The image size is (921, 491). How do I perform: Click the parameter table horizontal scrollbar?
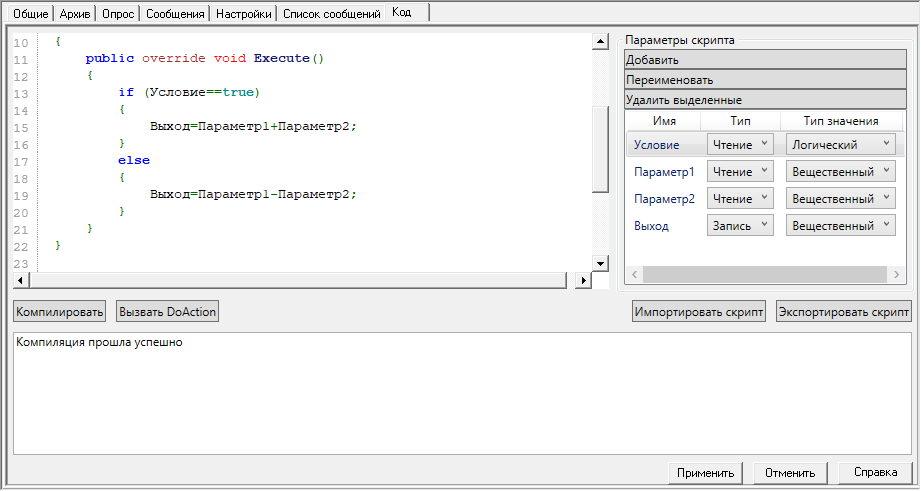765,274
